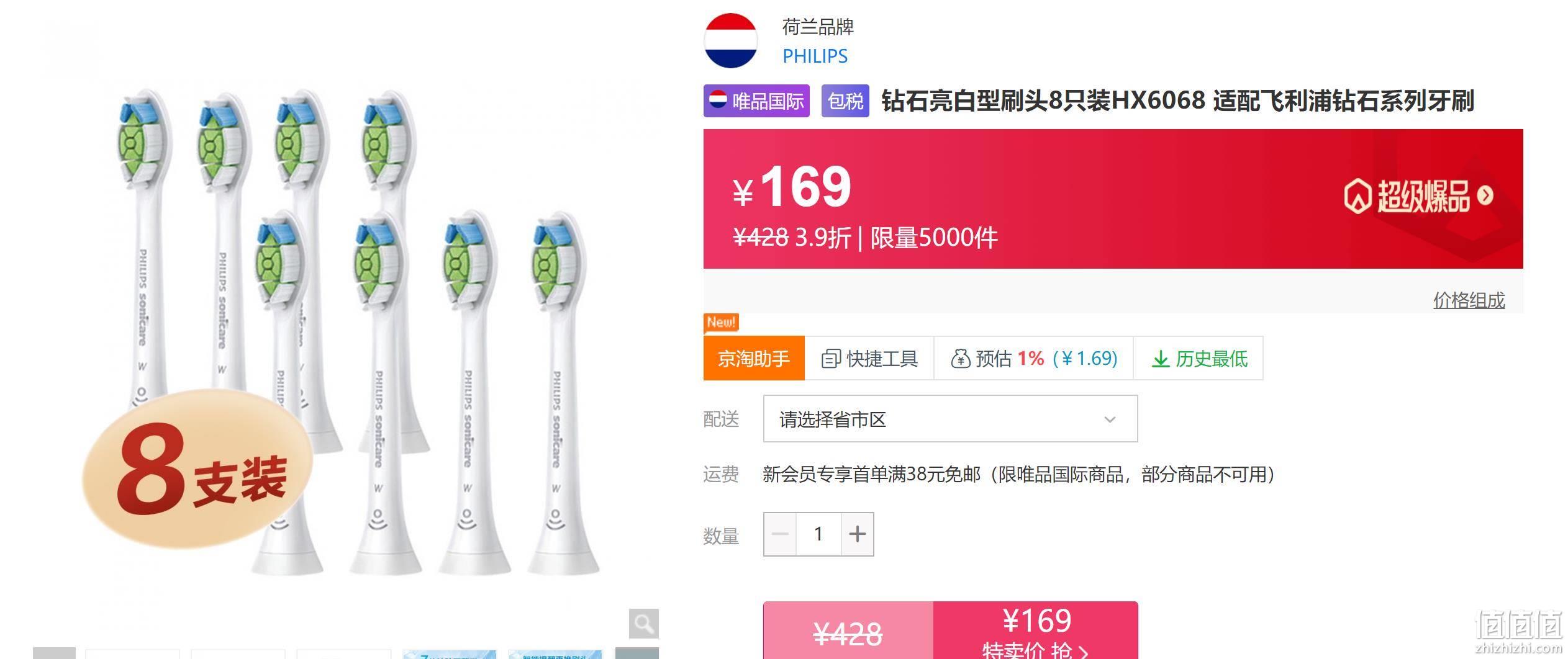The width and height of the screenshot is (1568, 659).
Task: Click the magnifier zoom icon on product image
Action: [643, 623]
